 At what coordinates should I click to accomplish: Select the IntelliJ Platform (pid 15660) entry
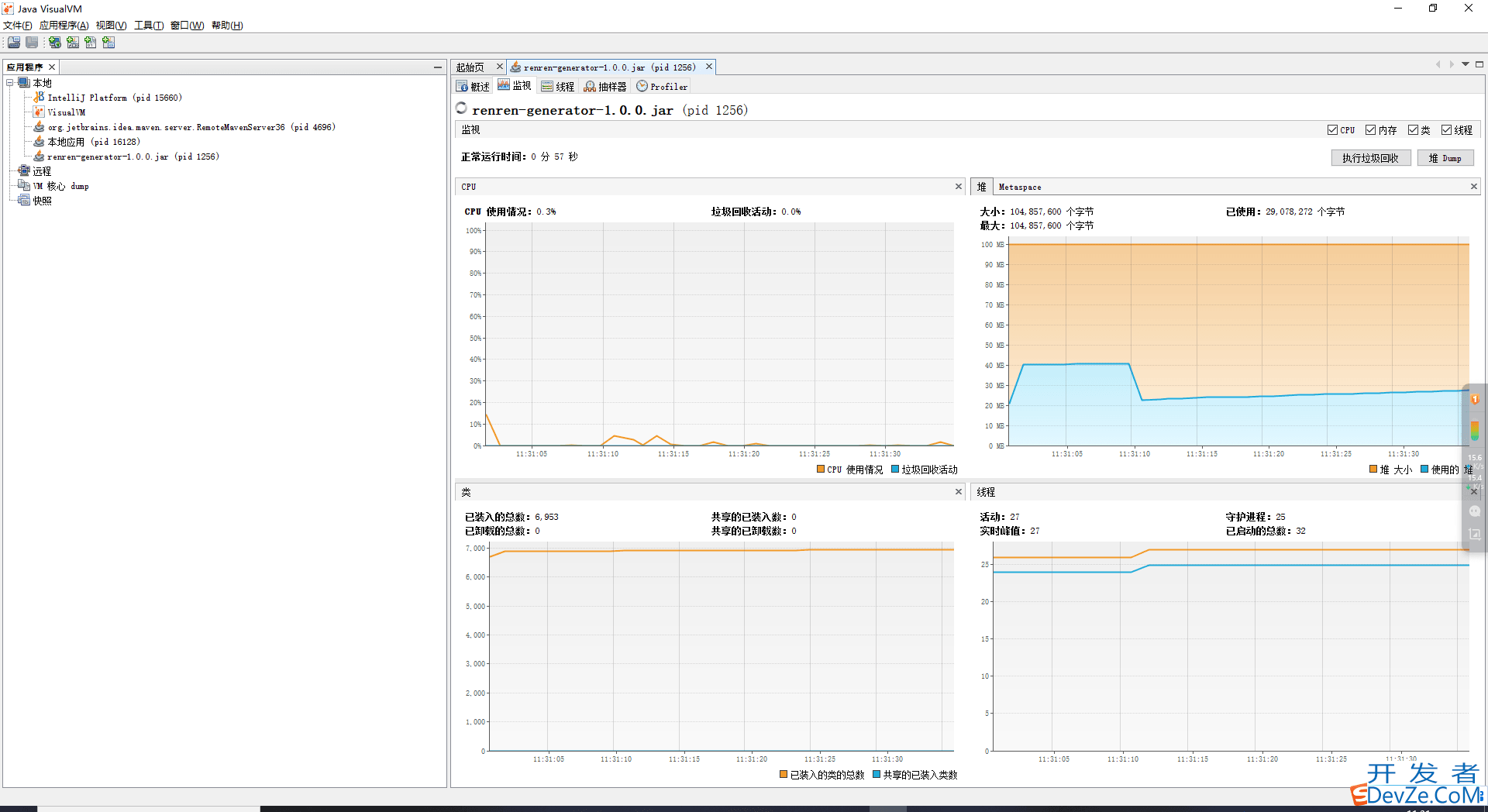114,98
